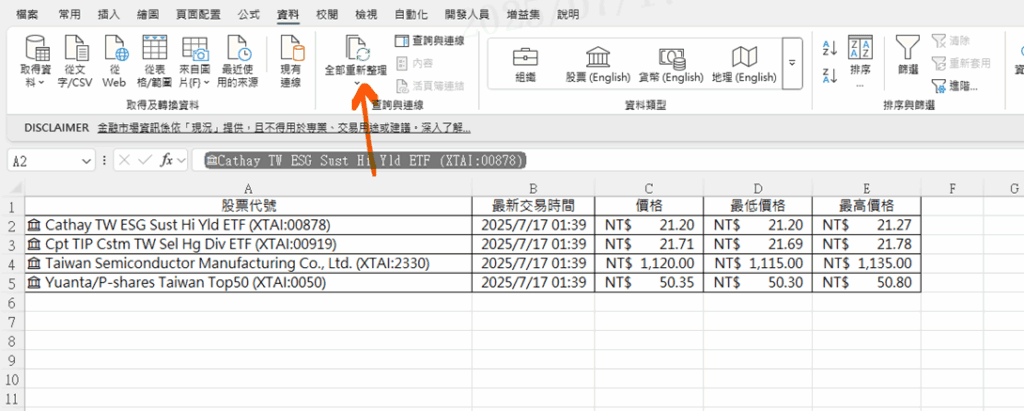Click the 篩選 filter funnel icon
Viewport: 1024px width, 411px height.
click(x=907, y=55)
